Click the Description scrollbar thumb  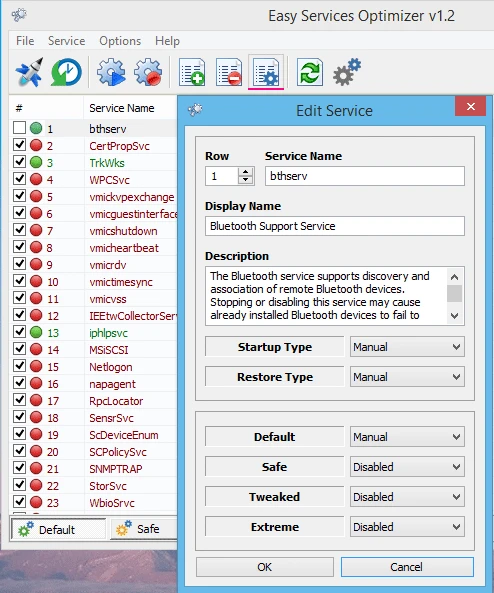[x=454, y=293]
